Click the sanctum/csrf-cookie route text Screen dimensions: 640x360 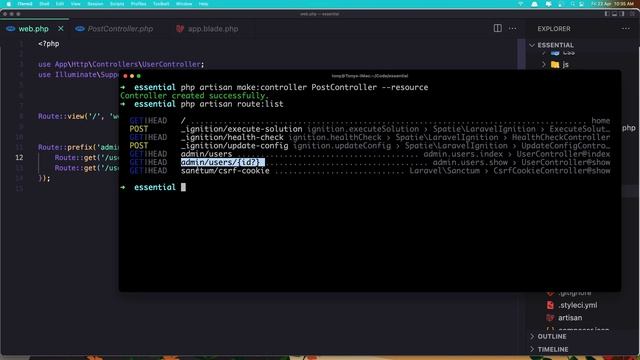(225, 171)
